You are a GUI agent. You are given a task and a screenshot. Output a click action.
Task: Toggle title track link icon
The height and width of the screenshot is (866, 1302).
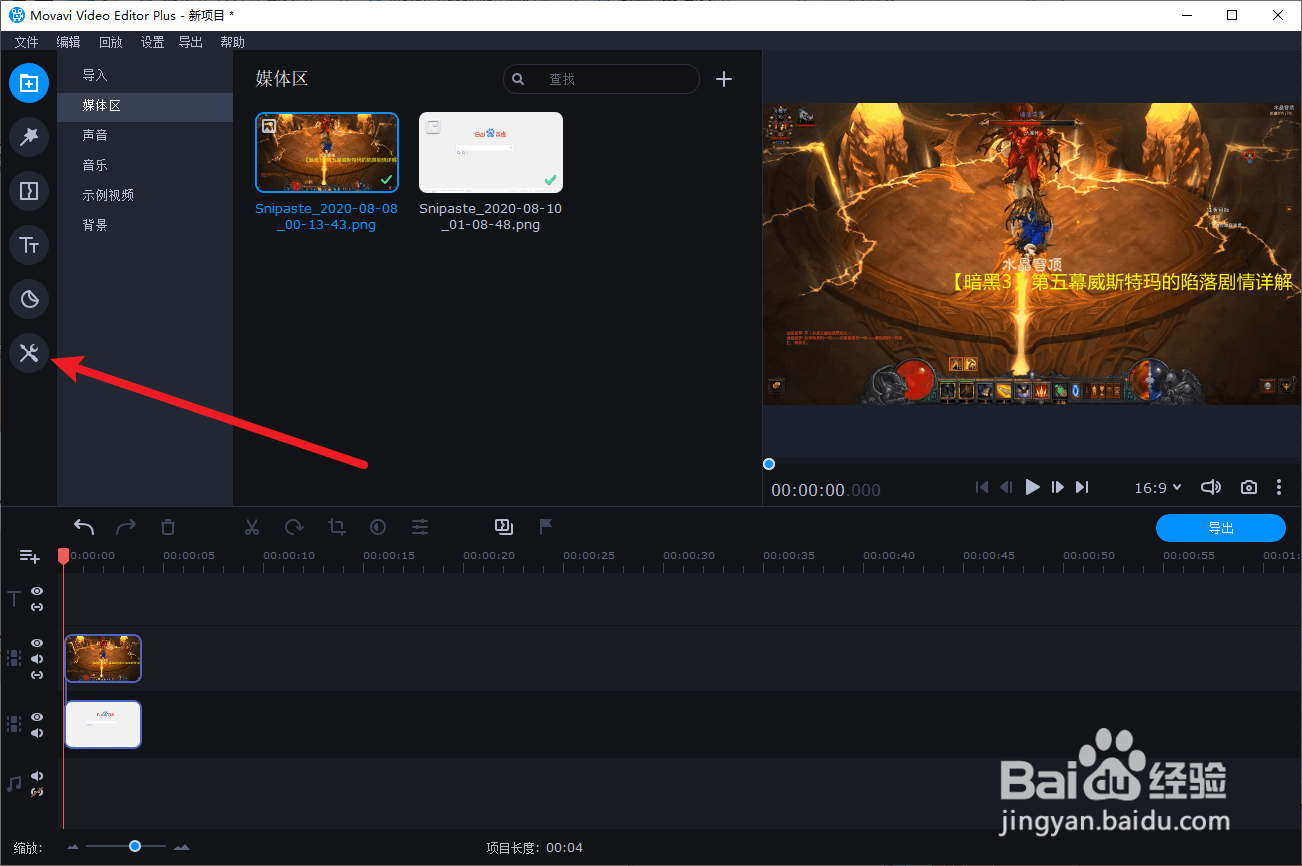[37, 607]
